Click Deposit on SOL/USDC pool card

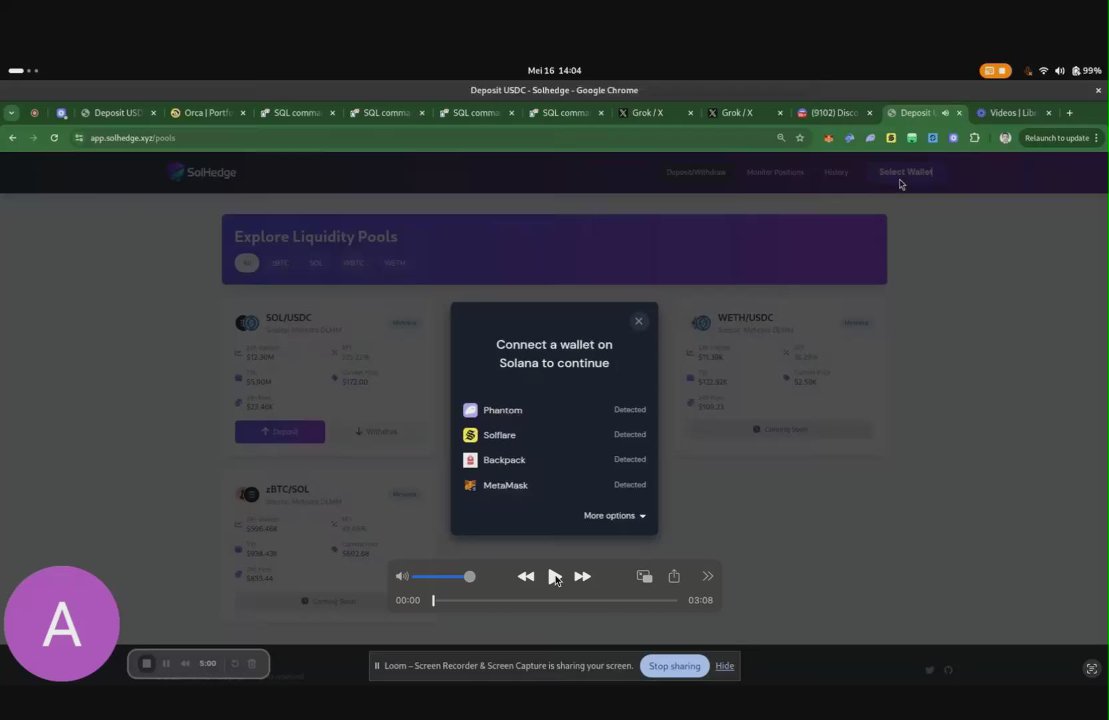[x=280, y=431]
